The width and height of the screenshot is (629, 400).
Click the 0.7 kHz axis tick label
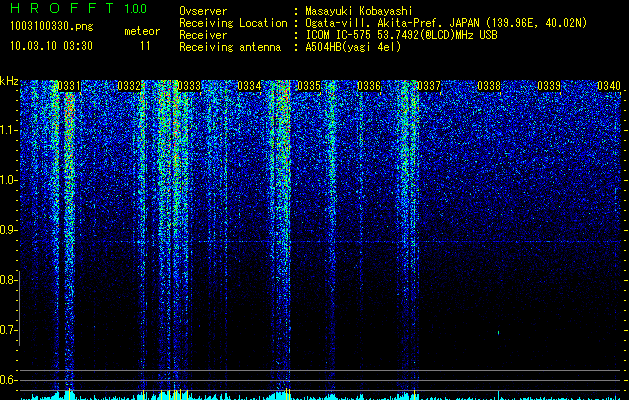point(9,330)
